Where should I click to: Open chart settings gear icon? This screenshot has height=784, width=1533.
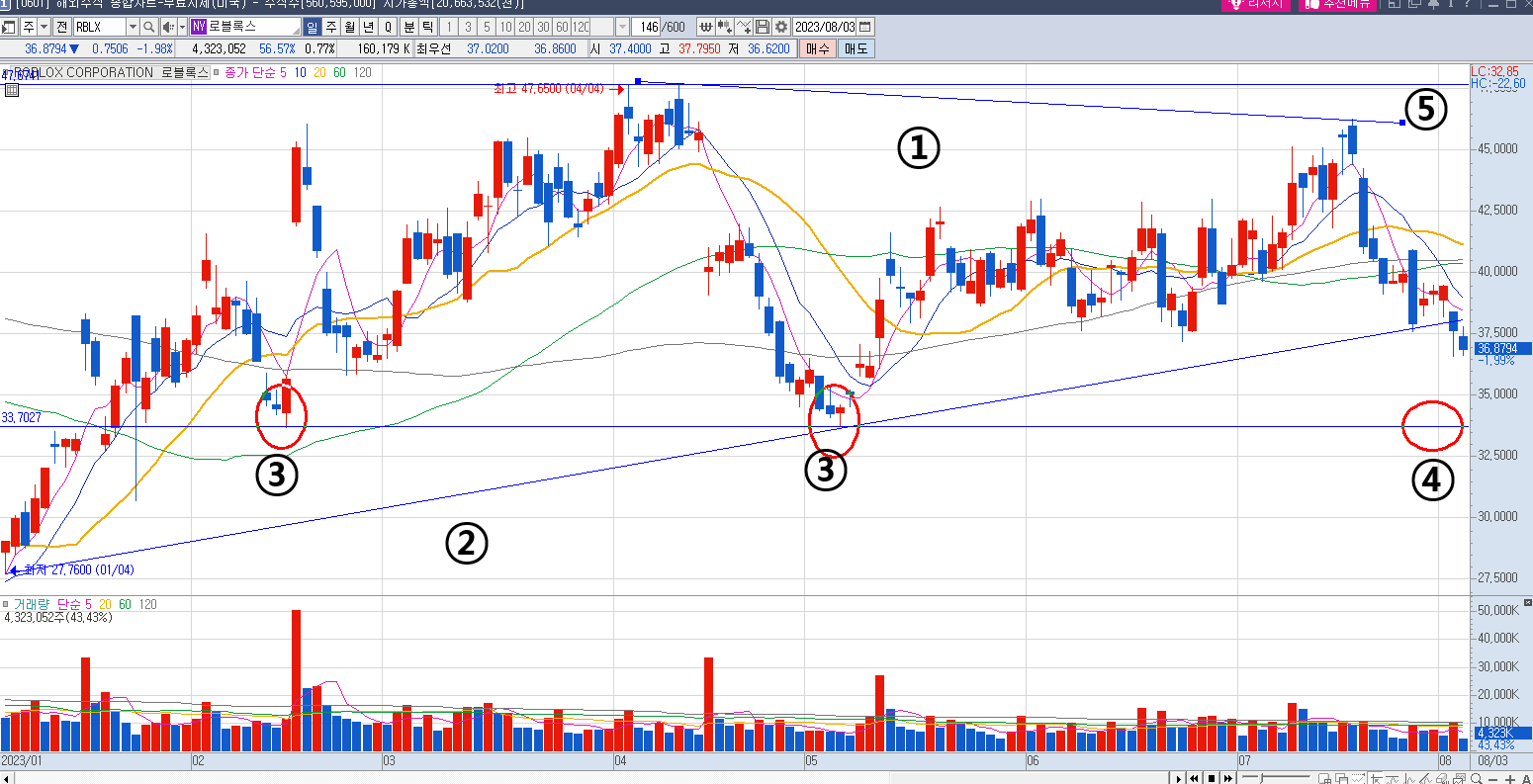[x=781, y=27]
